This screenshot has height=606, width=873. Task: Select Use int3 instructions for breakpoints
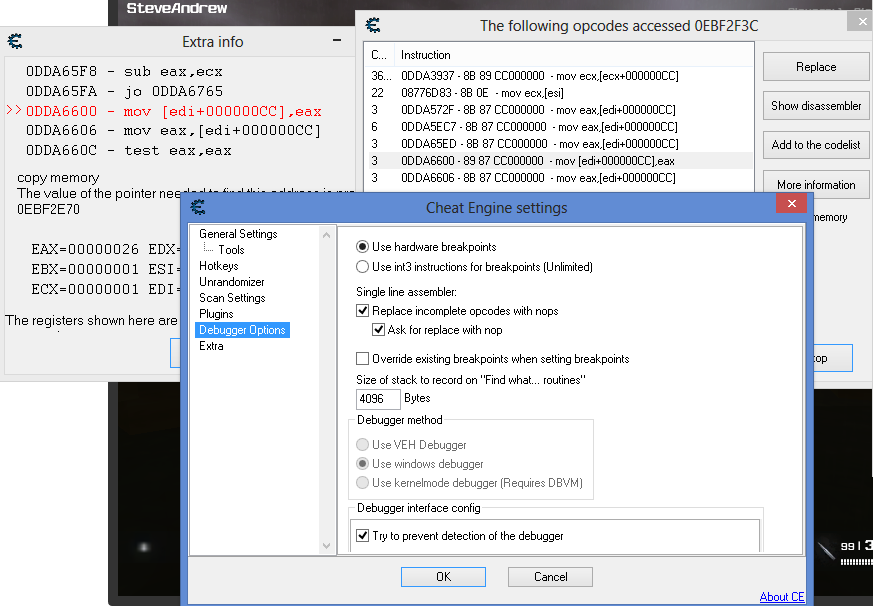click(363, 267)
